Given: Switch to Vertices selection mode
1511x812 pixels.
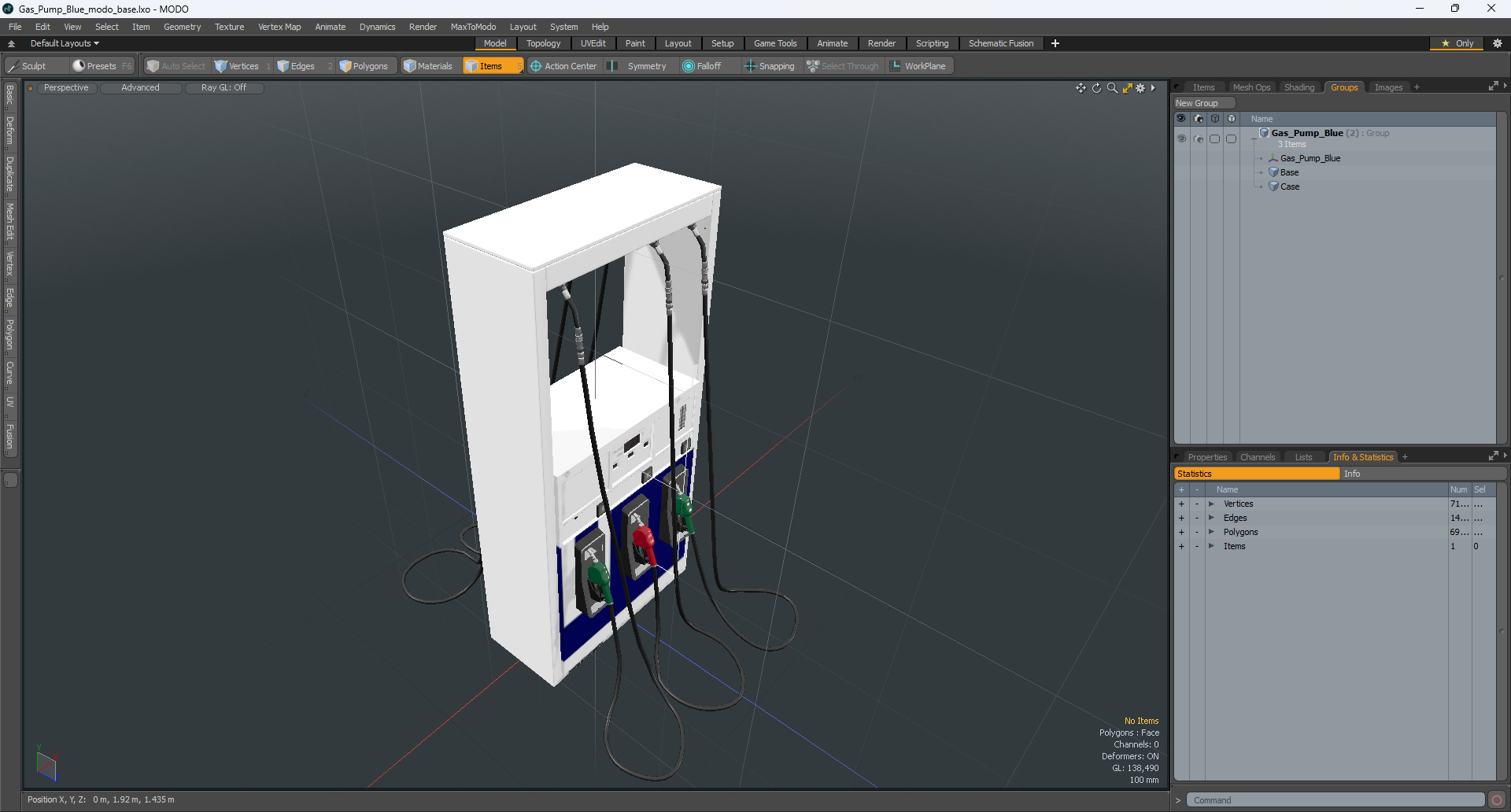Looking at the screenshot, I should [242, 66].
